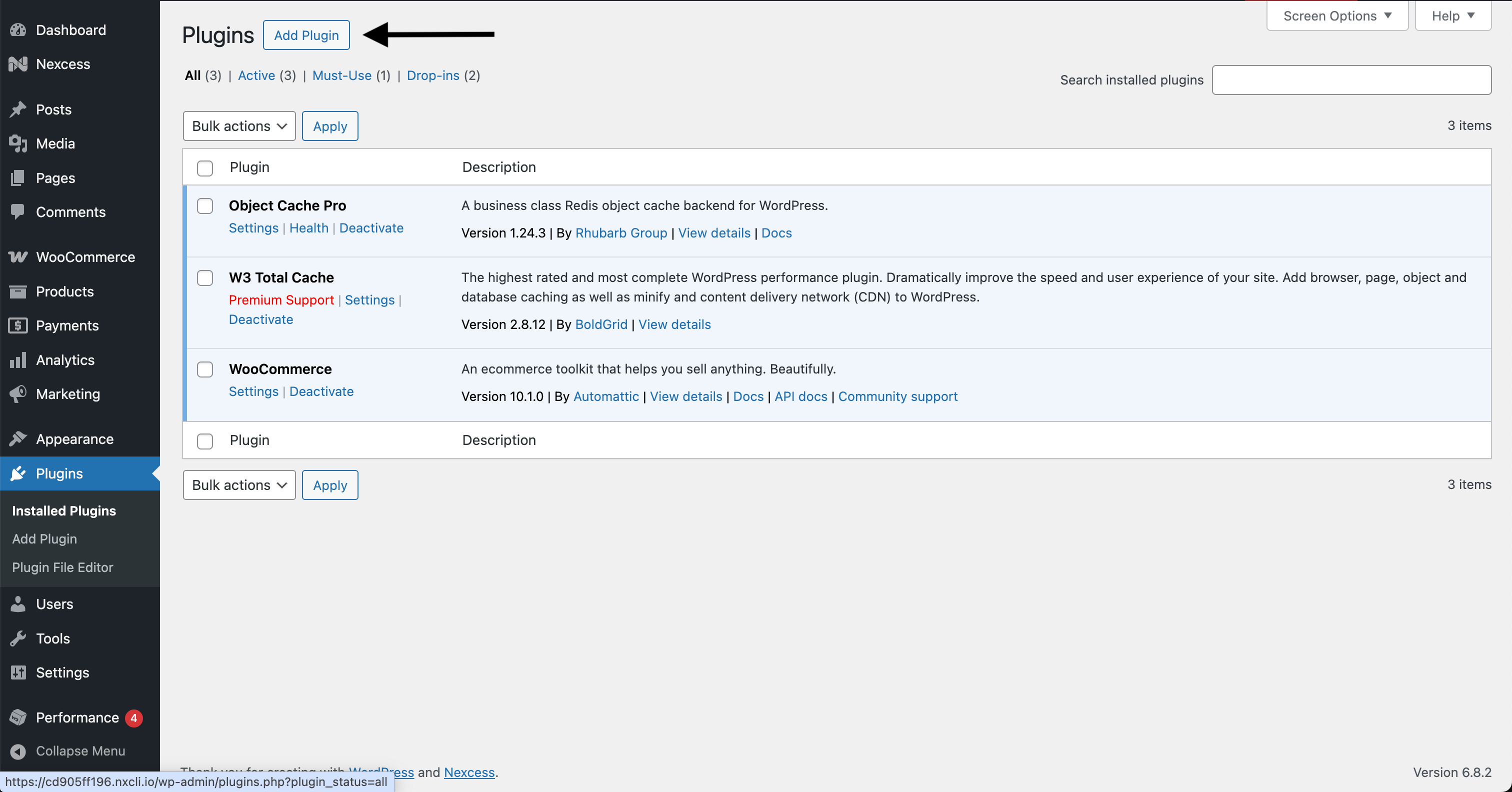View details for W3 Total Cache

pyautogui.click(x=674, y=324)
